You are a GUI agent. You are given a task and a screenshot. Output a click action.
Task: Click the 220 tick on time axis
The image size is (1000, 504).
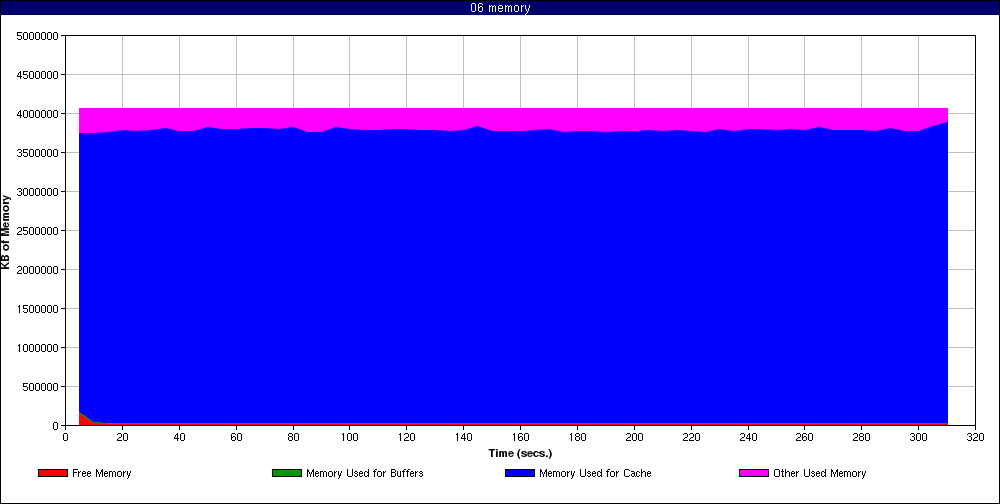(691, 438)
